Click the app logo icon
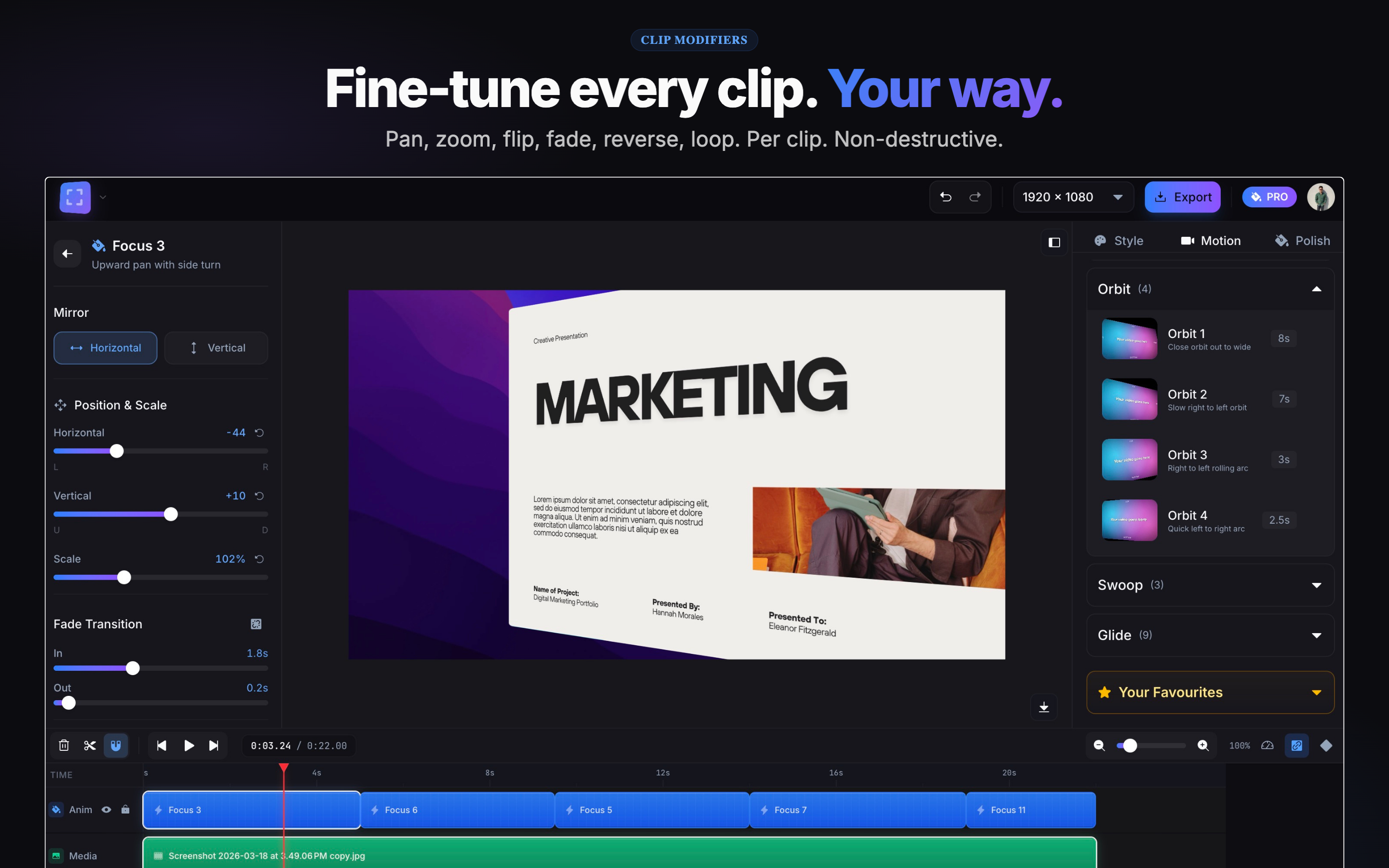The width and height of the screenshot is (1389, 868). [75, 198]
